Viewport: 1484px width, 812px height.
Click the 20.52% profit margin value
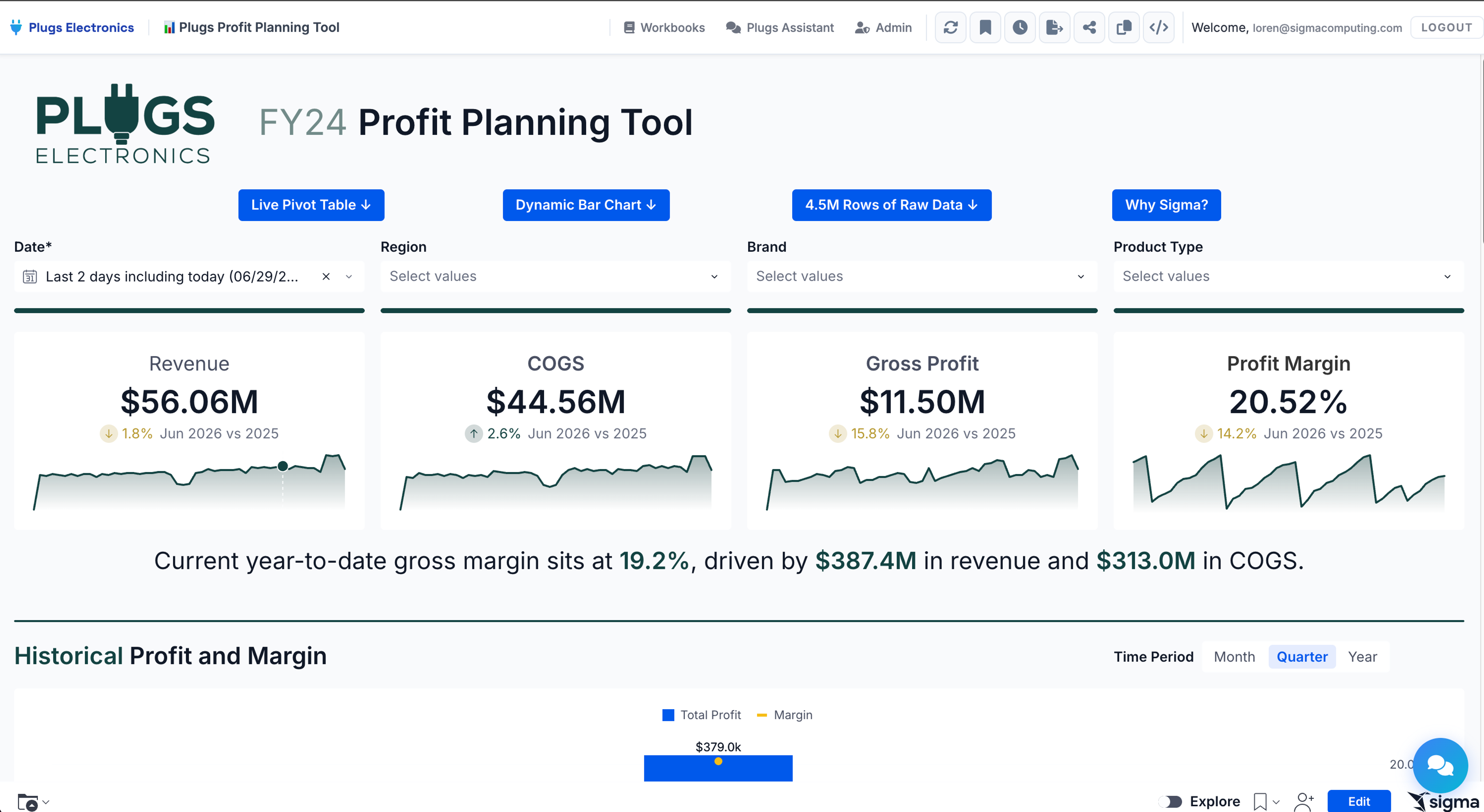tap(1288, 401)
